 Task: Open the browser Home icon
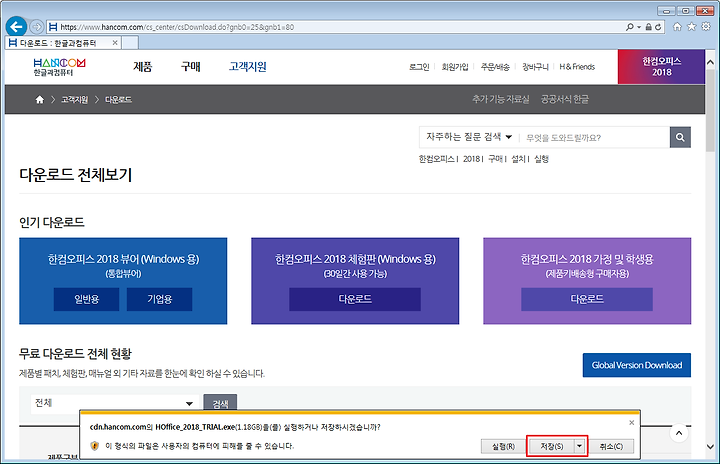[x=677, y=27]
